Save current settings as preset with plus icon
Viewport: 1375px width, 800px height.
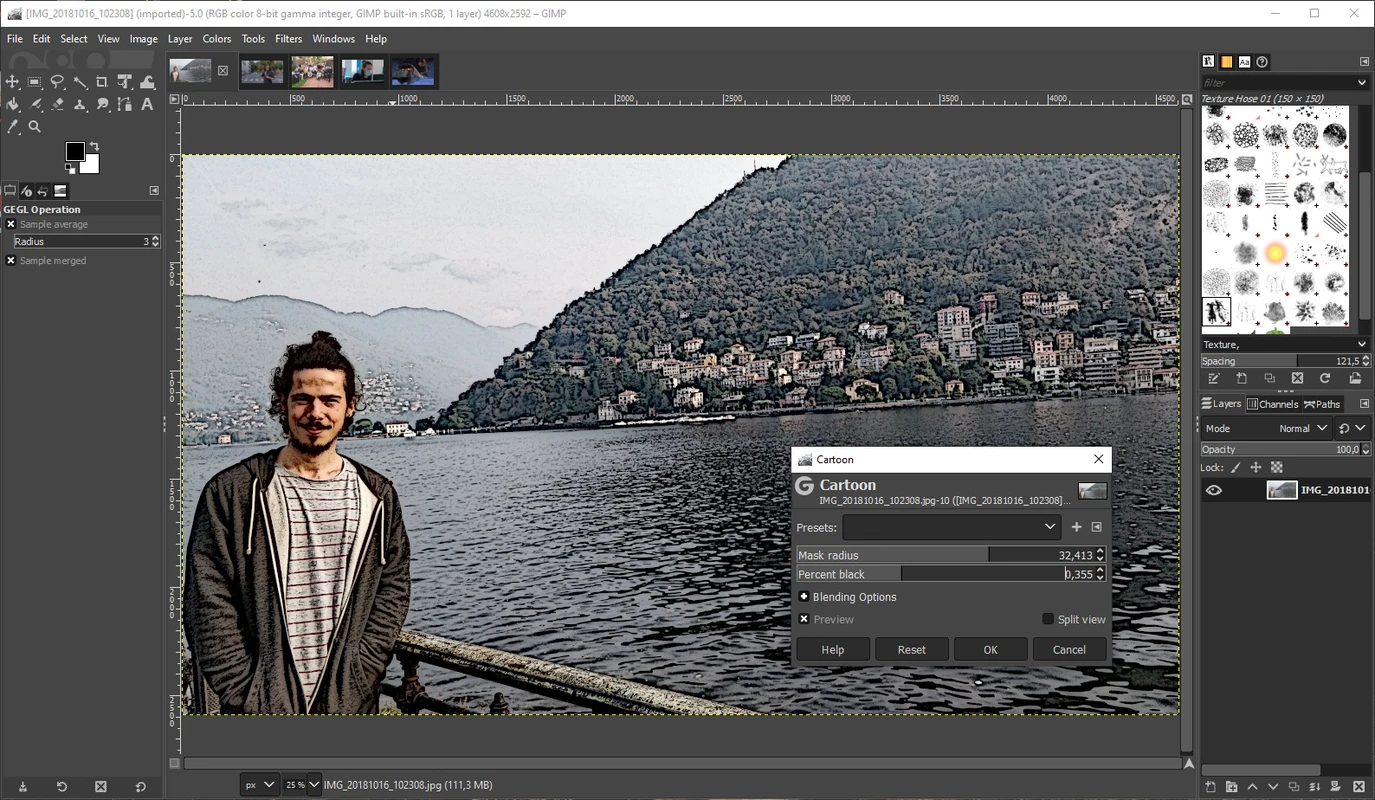[1077, 527]
